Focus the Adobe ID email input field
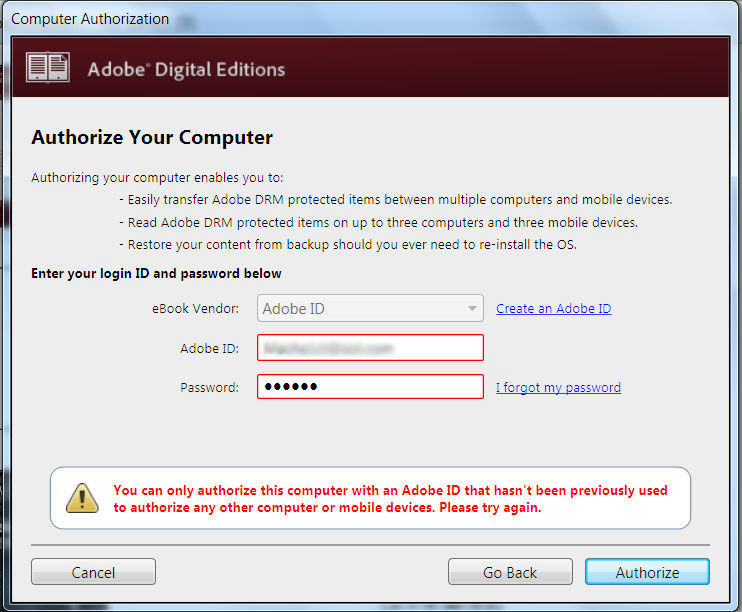This screenshot has width=742, height=612. pos(370,348)
